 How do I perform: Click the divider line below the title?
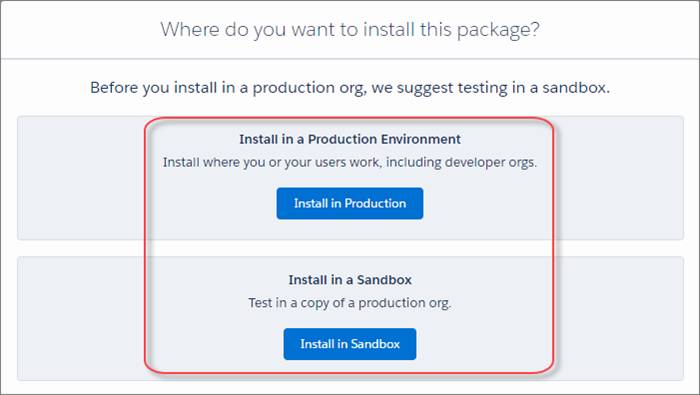(350, 58)
